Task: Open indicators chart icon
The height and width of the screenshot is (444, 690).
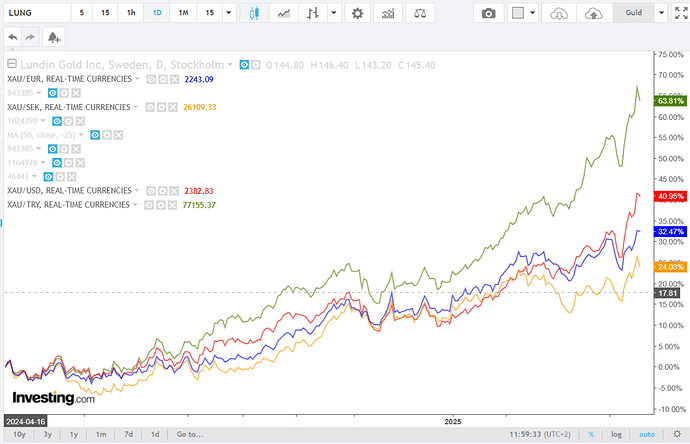Action: pos(388,13)
